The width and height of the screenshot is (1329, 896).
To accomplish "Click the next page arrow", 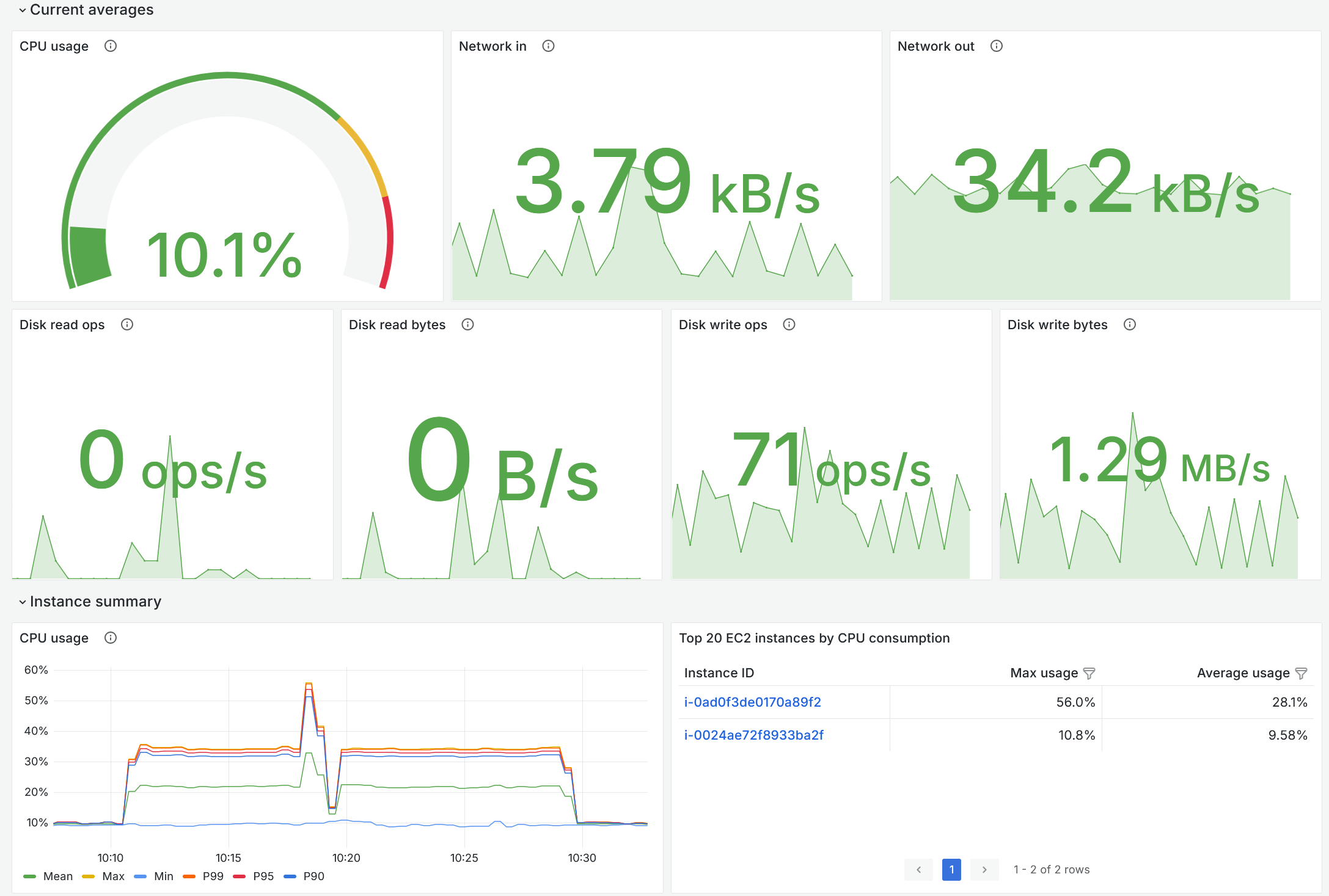I will 984,869.
